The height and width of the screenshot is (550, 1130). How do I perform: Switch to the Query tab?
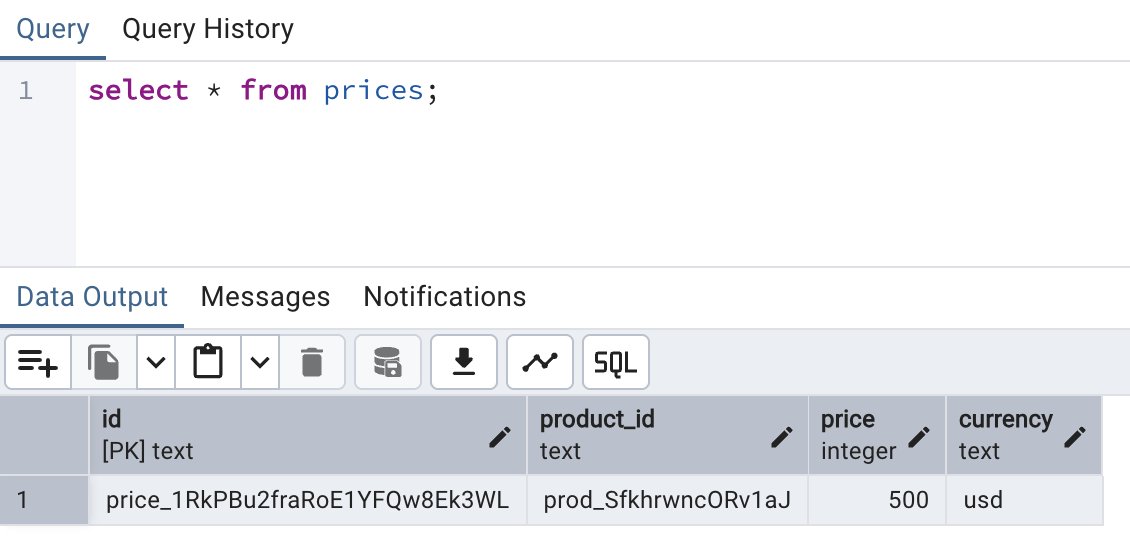pyautogui.click(x=53, y=30)
